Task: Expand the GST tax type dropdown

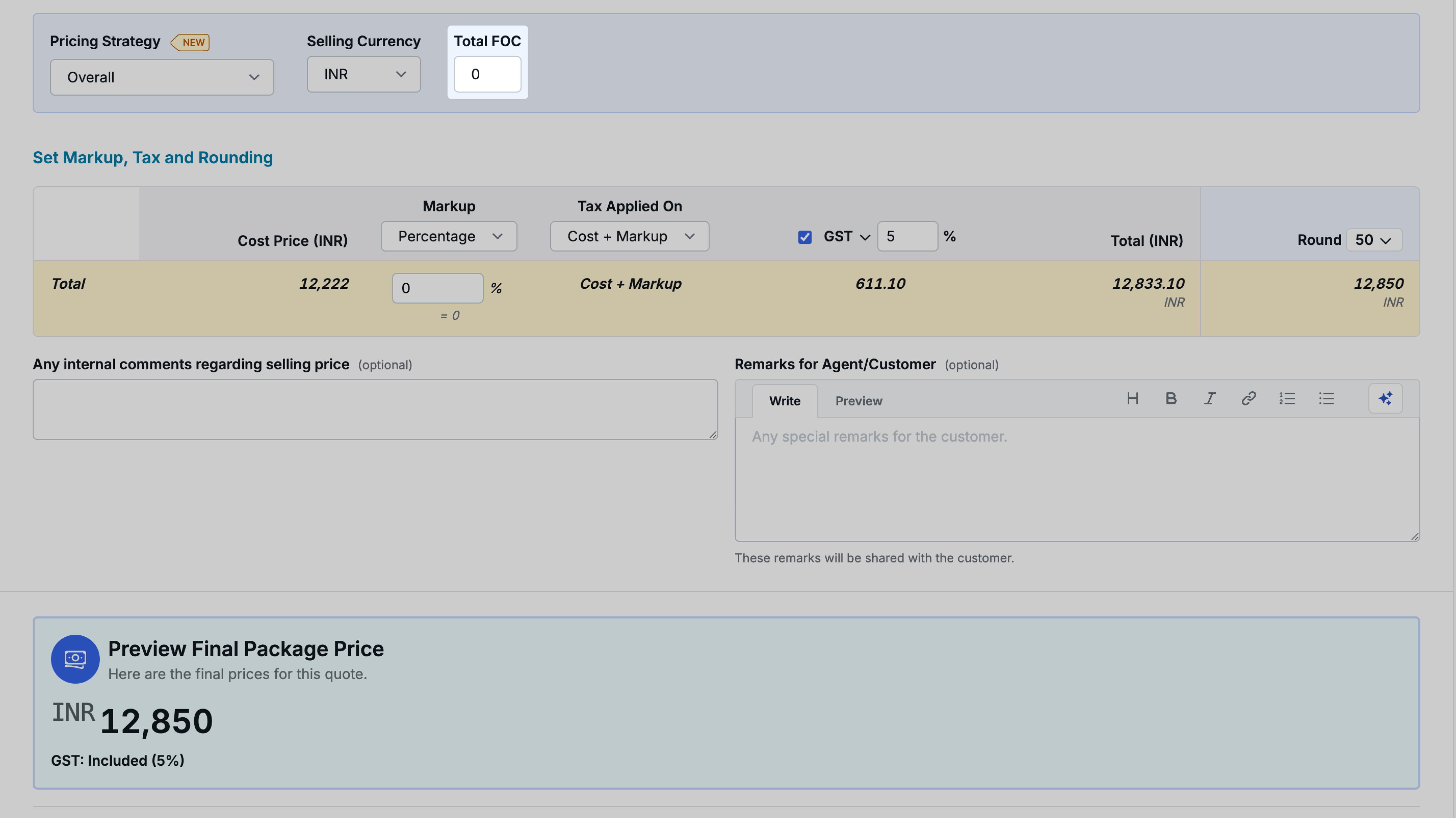Action: [x=847, y=237]
